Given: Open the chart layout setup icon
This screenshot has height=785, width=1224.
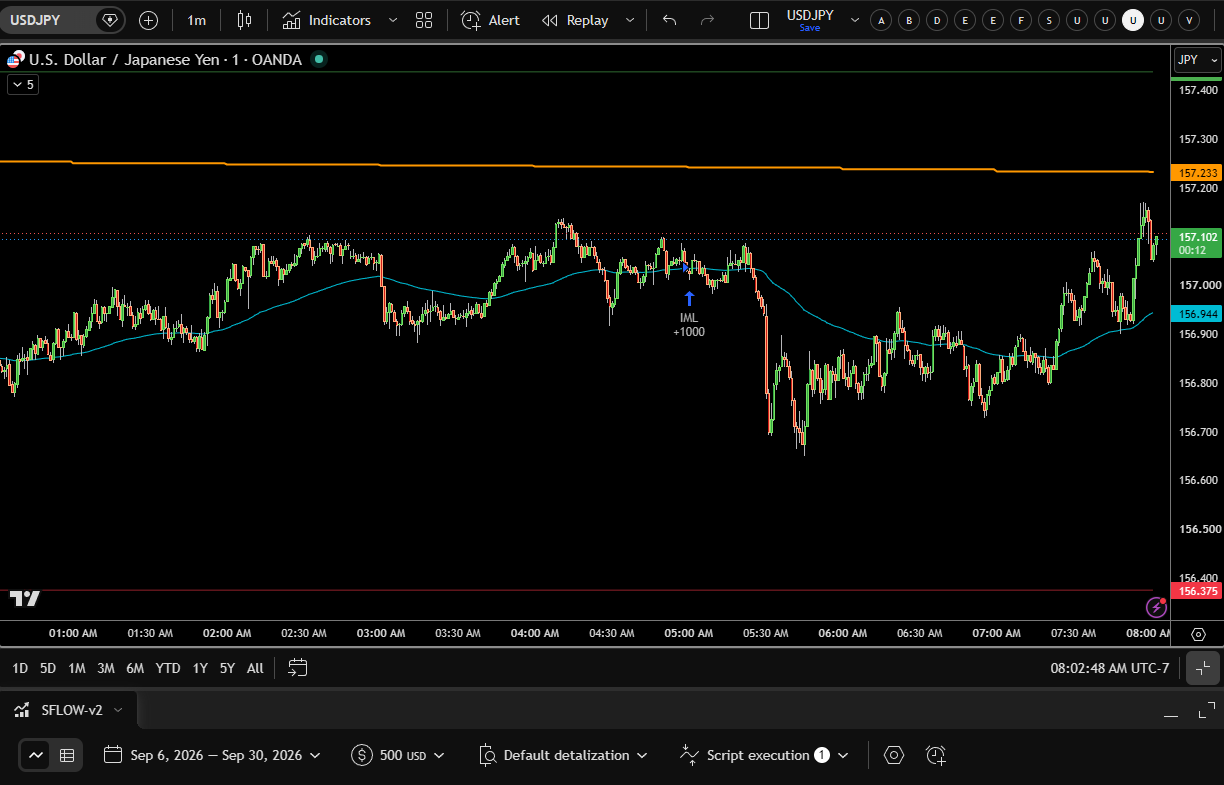Looking at the screenshot, I should (x=759, y=20).
